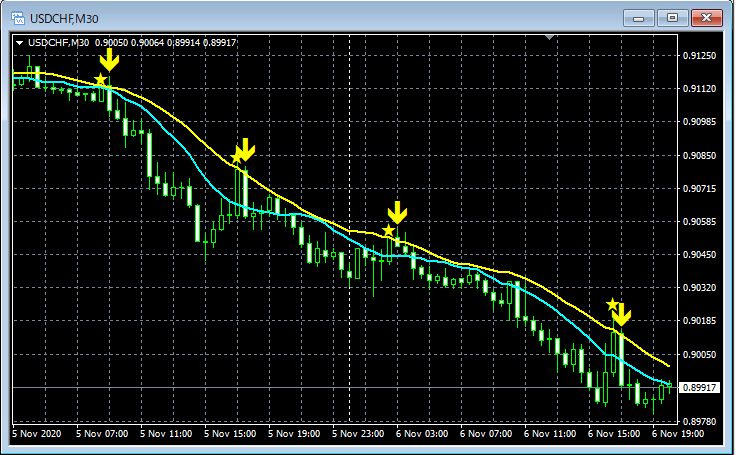Click the 6 Nov 19:00 time label
736x455 pixels.
coord(677,433)
